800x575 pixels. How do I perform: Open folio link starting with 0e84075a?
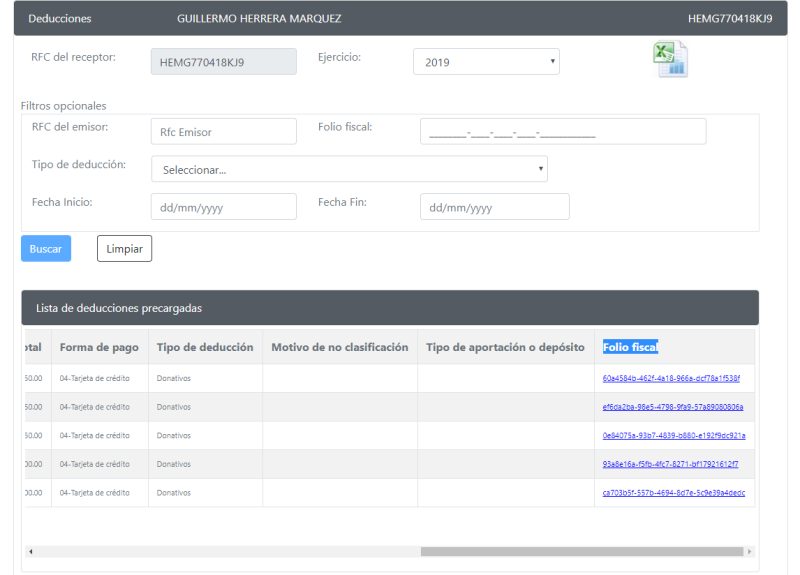click(x=673, y=436)
